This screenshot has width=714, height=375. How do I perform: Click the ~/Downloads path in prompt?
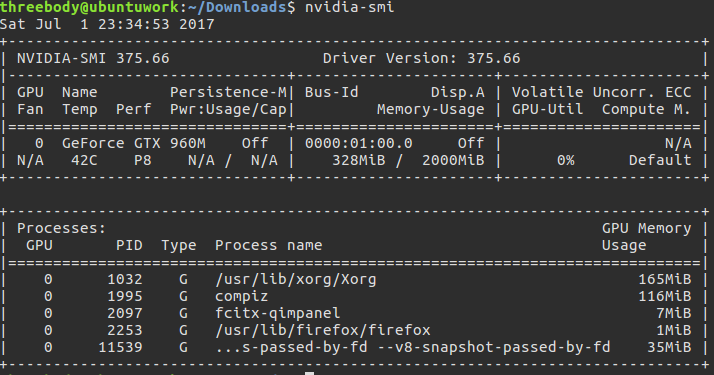236,7
